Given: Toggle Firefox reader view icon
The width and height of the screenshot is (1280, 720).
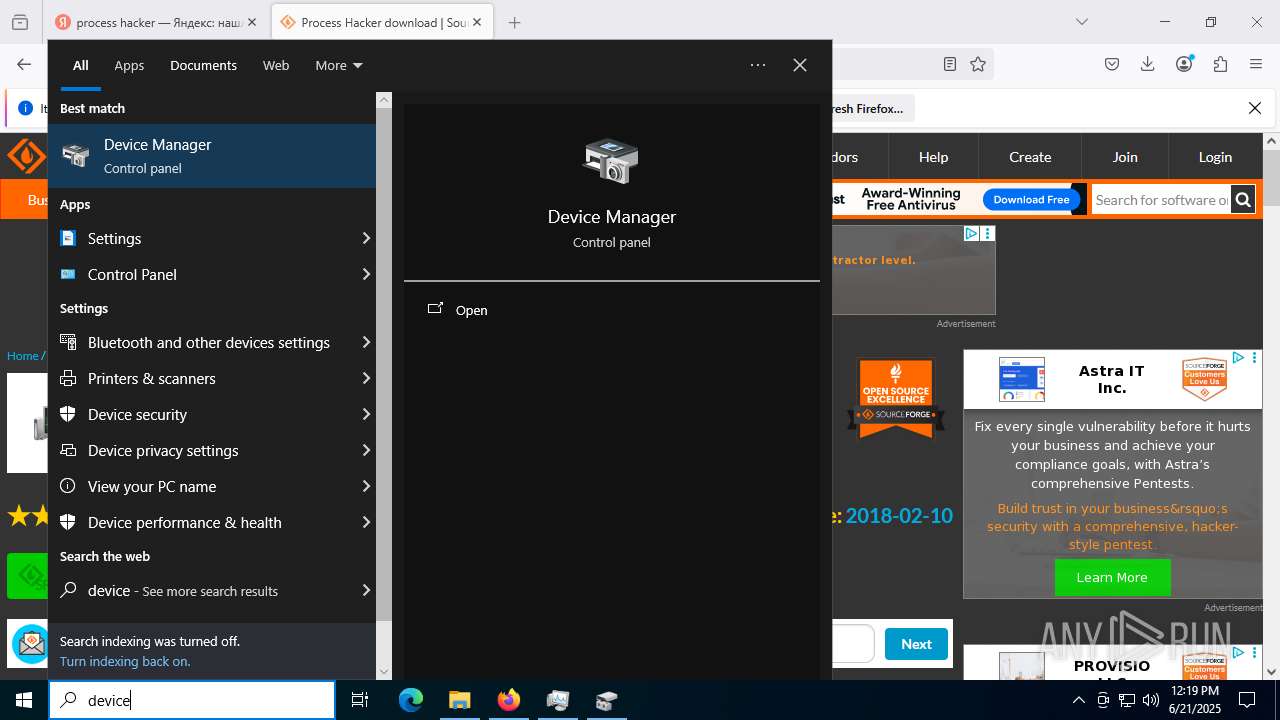Looking at the screenshot, I should coord(950,64).
